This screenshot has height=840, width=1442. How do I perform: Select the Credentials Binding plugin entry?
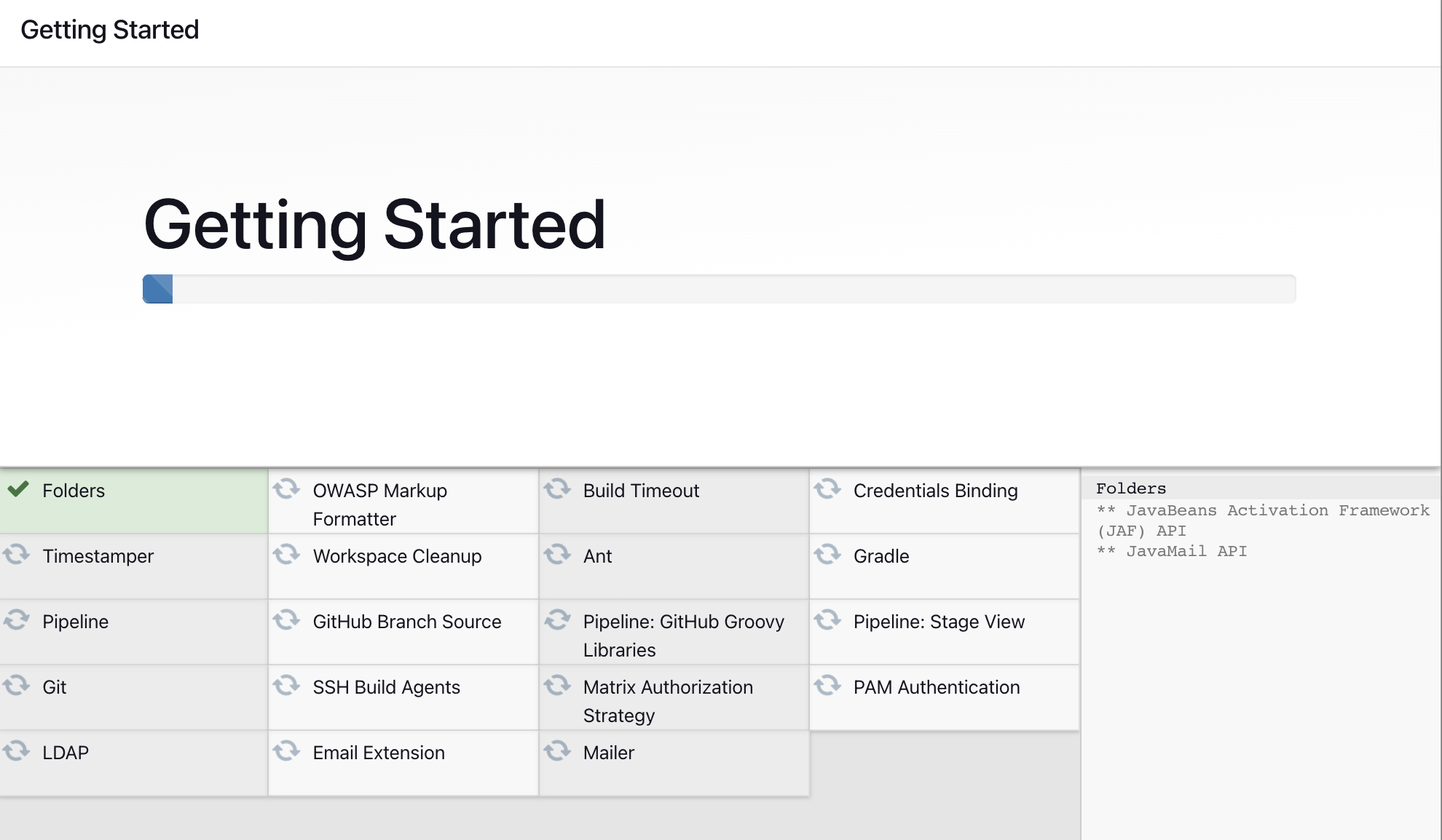click(x=937, y=490)
